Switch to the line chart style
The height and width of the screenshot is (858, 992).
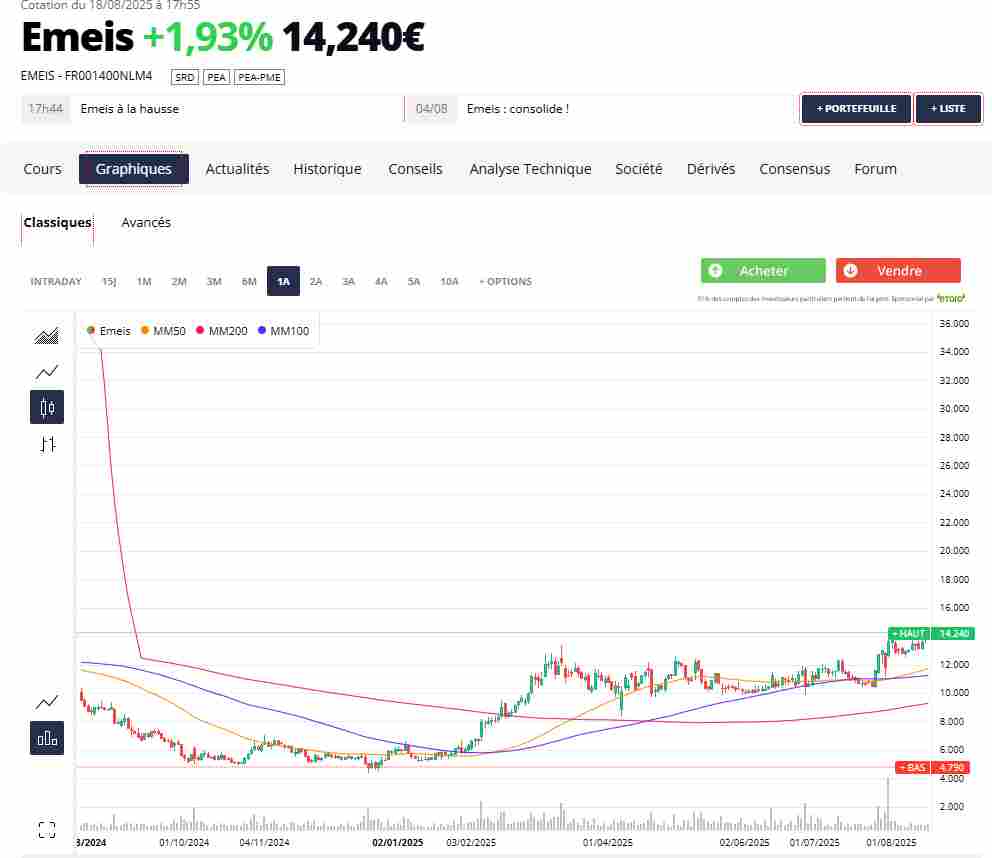tap(46, 371)
